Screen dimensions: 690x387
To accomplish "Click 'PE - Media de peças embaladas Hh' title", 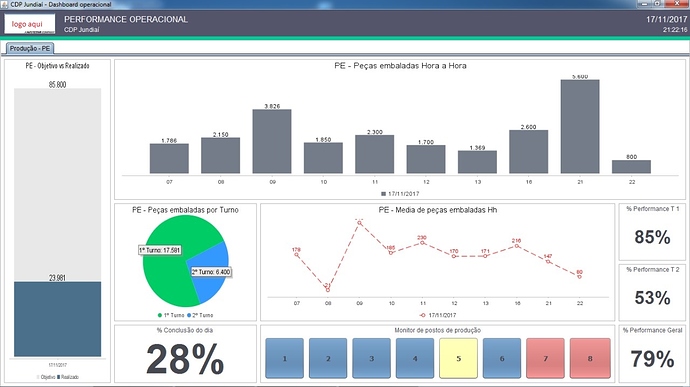I will (x=437, y=210).
